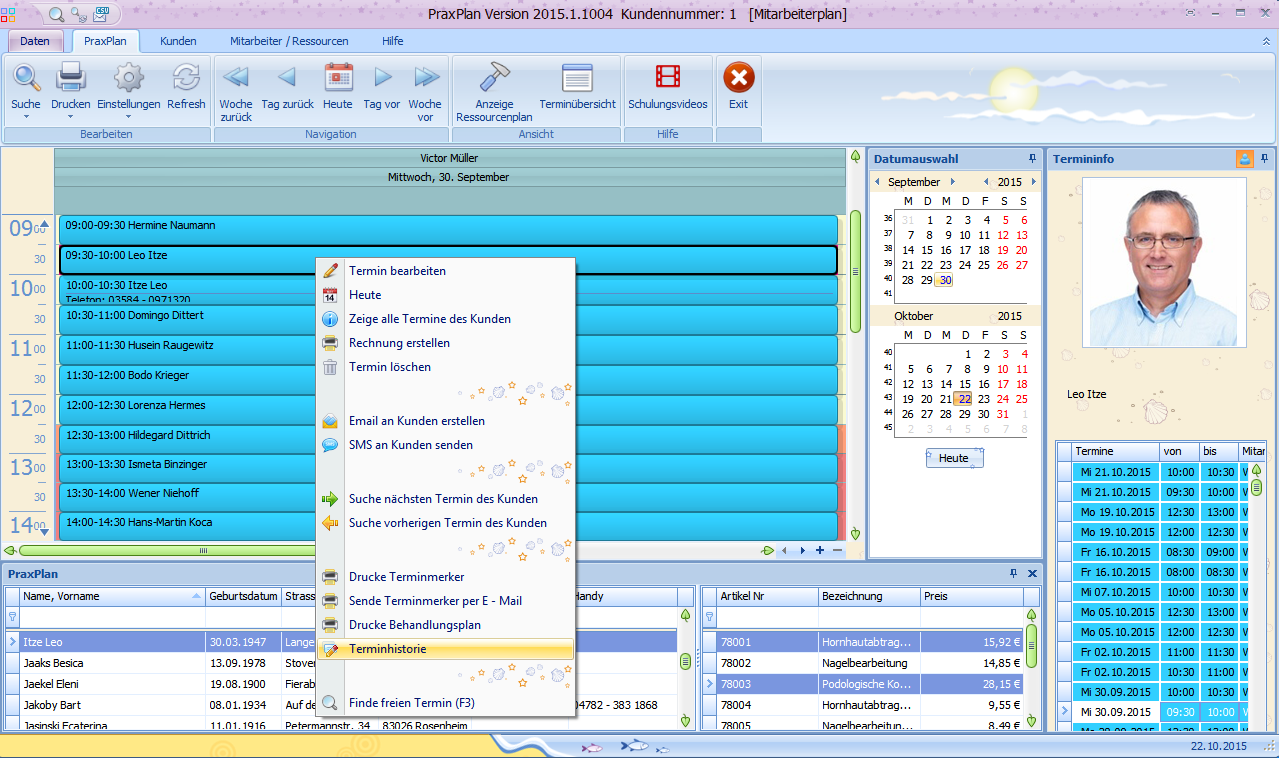Click the Heute button below the calendar
The image size is (1279, 758).
(x=953, y=458)
